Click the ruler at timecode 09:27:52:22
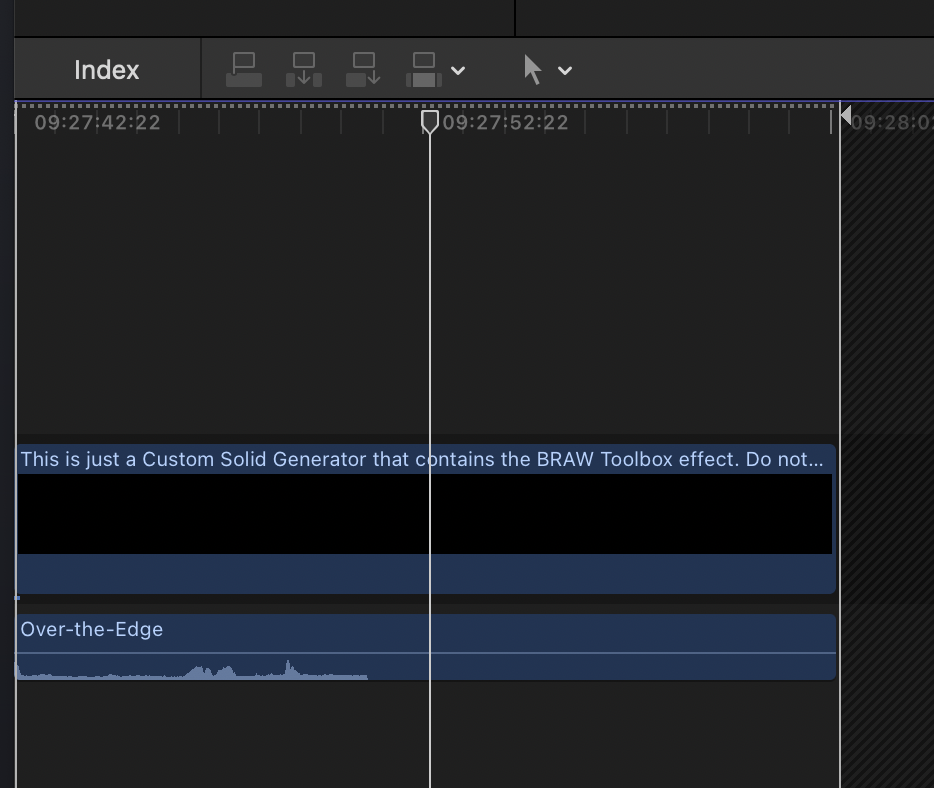The width and height of the screenshot is (934, 788). [505, 123]
